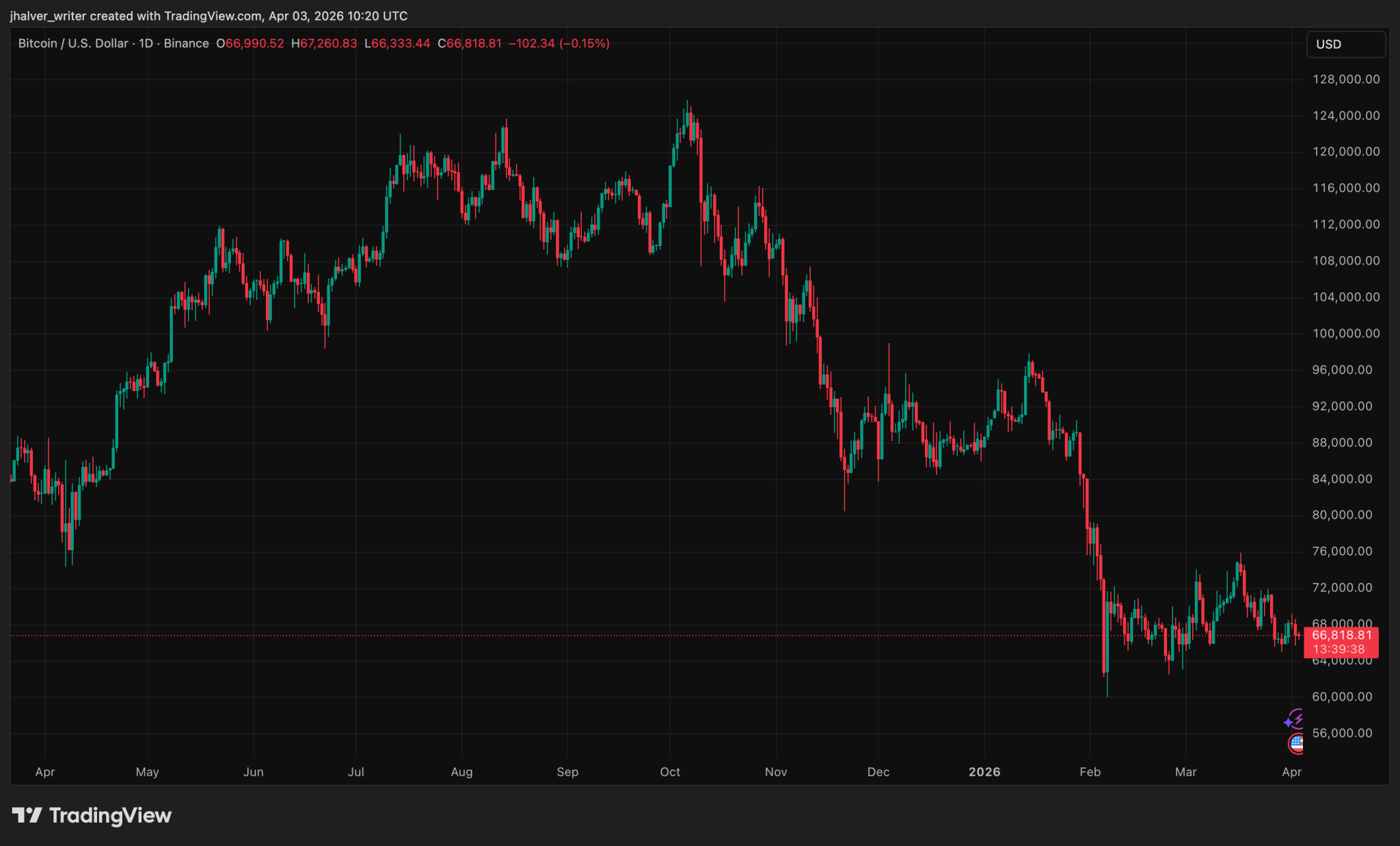Screen dimensions: 1400x846
Task: Click the open value O66,990.52
Action: pos(250,43)
